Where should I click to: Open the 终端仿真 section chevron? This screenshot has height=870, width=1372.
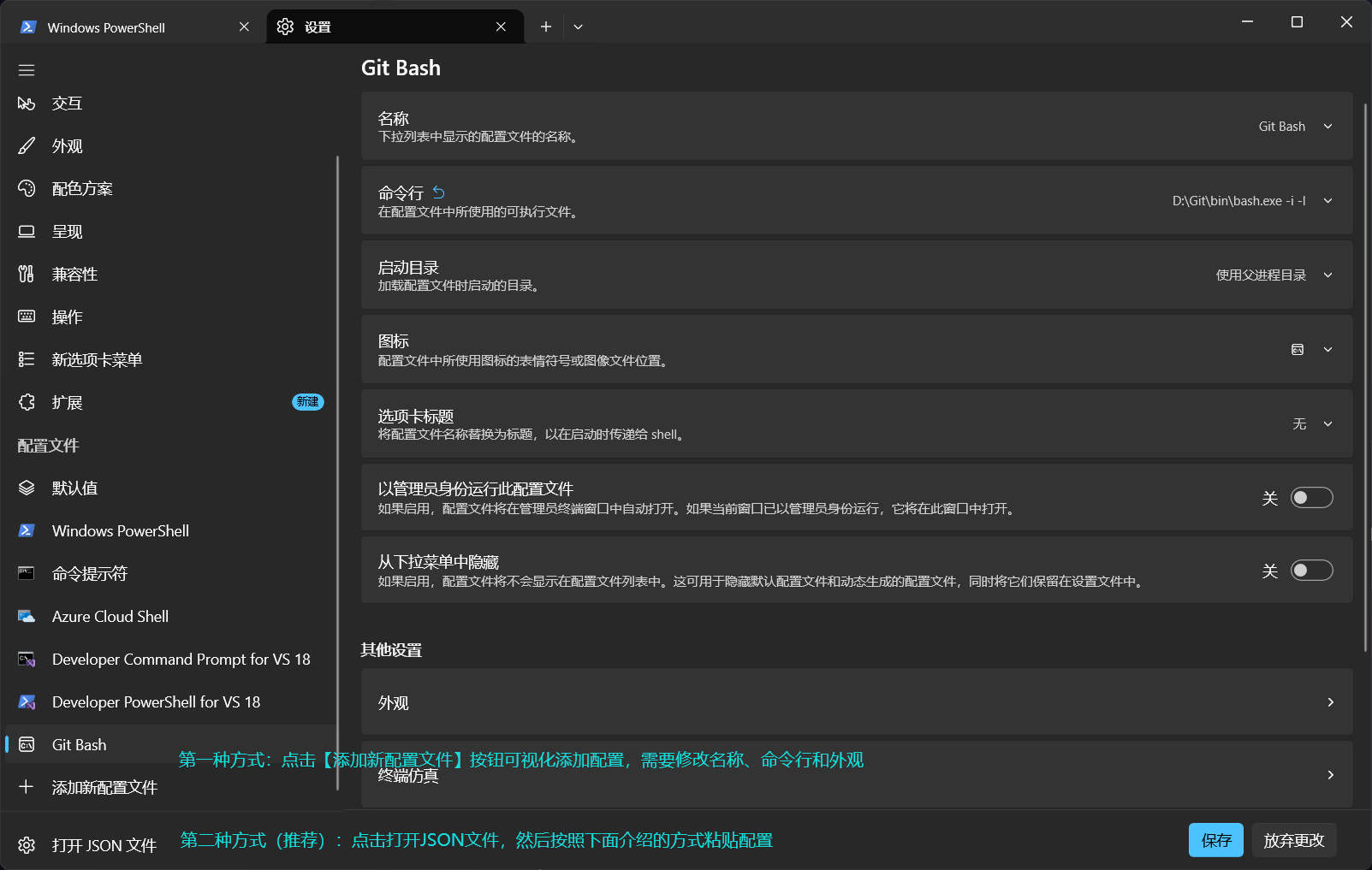pyautogui.click(x=1330, y=775)
